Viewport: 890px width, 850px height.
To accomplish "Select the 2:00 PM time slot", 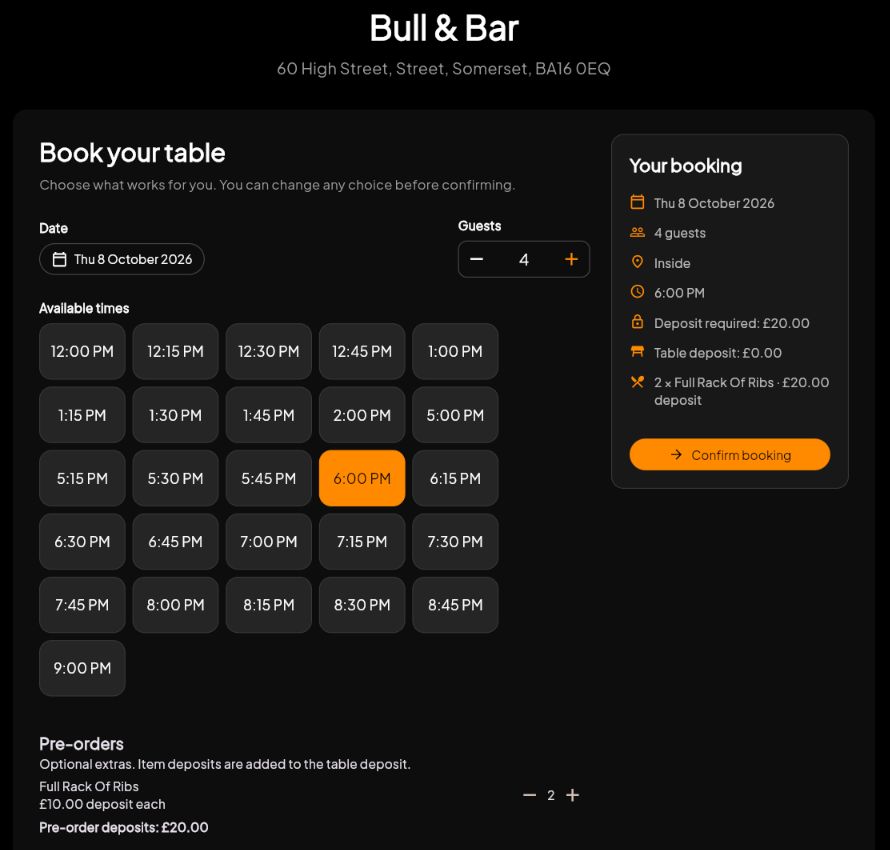I will pyautogui.click(x=362, y=415).
